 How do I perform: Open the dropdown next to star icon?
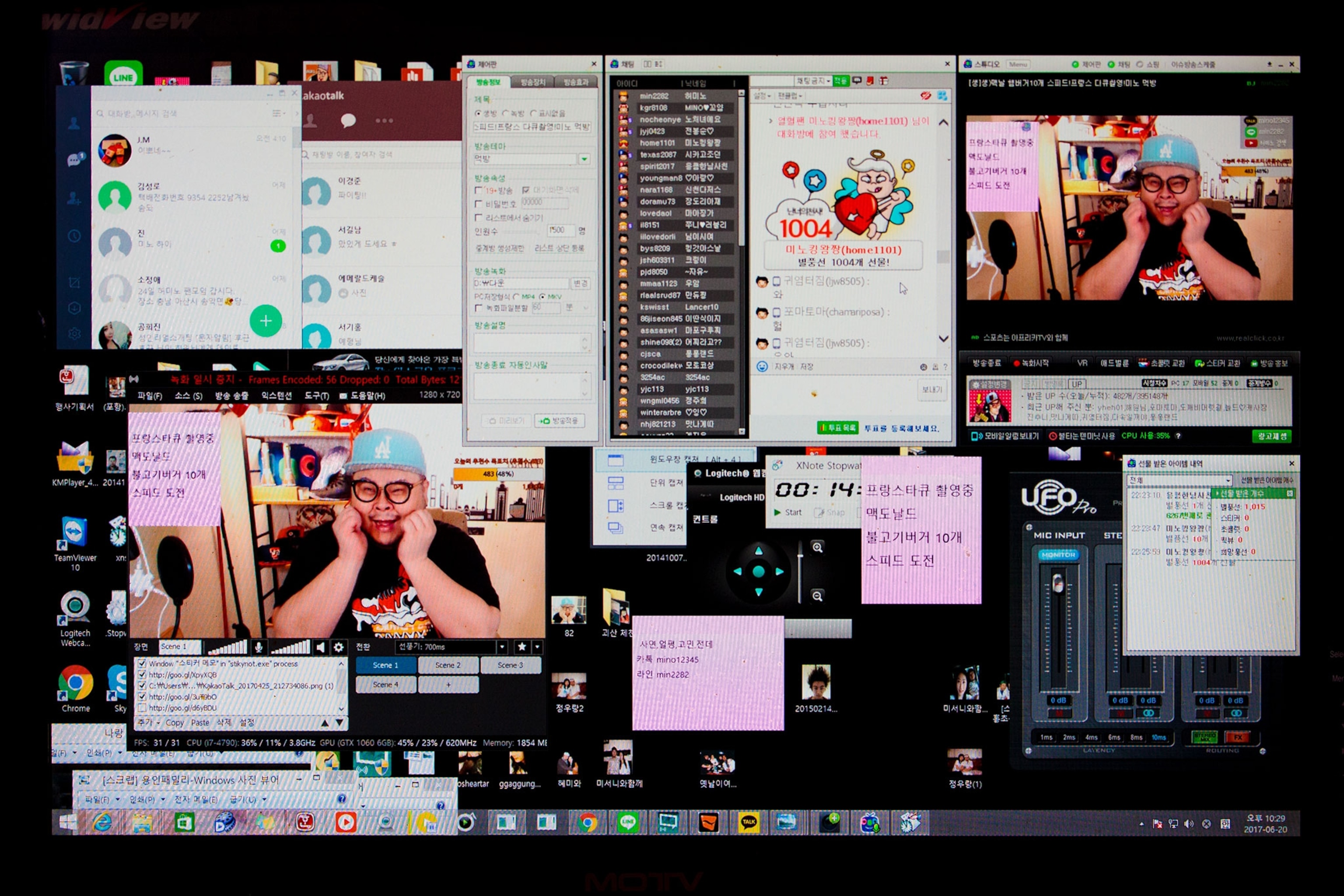537,647
